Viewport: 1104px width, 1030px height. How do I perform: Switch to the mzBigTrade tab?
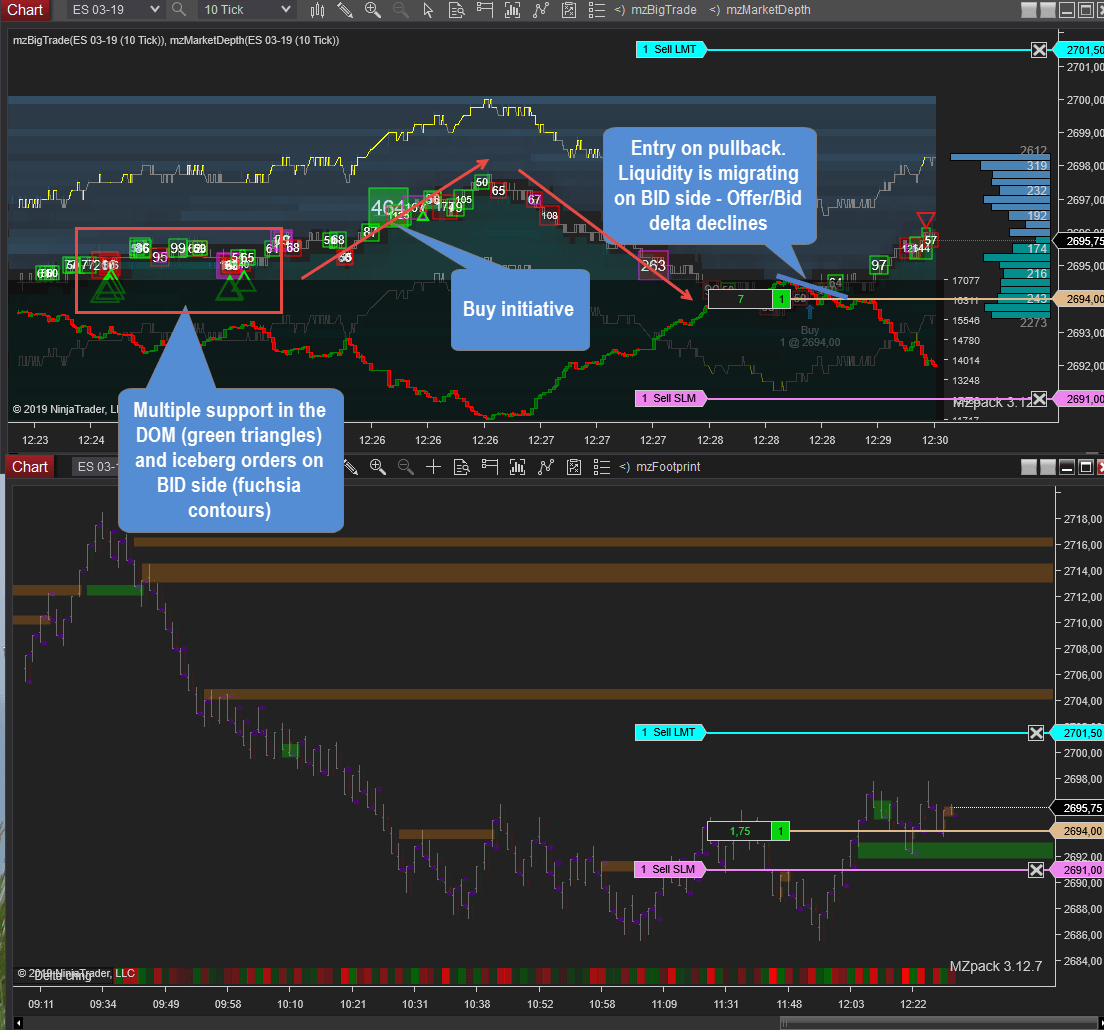(x=656, y=10)
